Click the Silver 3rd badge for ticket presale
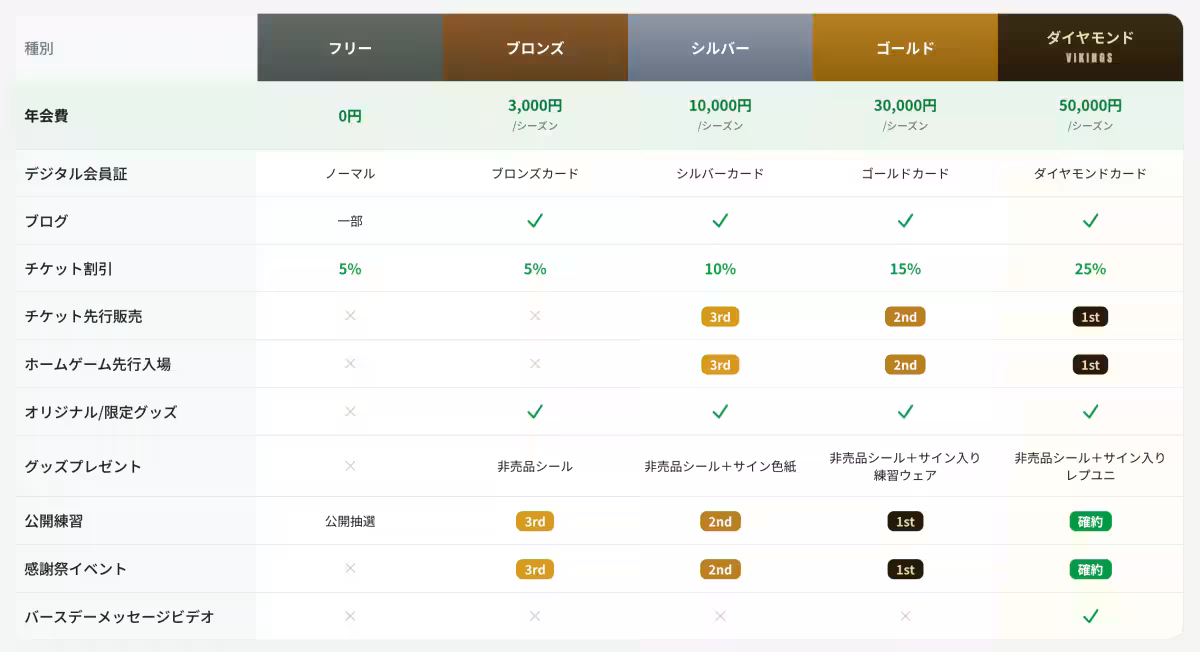This screenshot has width=1200, height=652. pyautogui.click(x=720, y=317)
